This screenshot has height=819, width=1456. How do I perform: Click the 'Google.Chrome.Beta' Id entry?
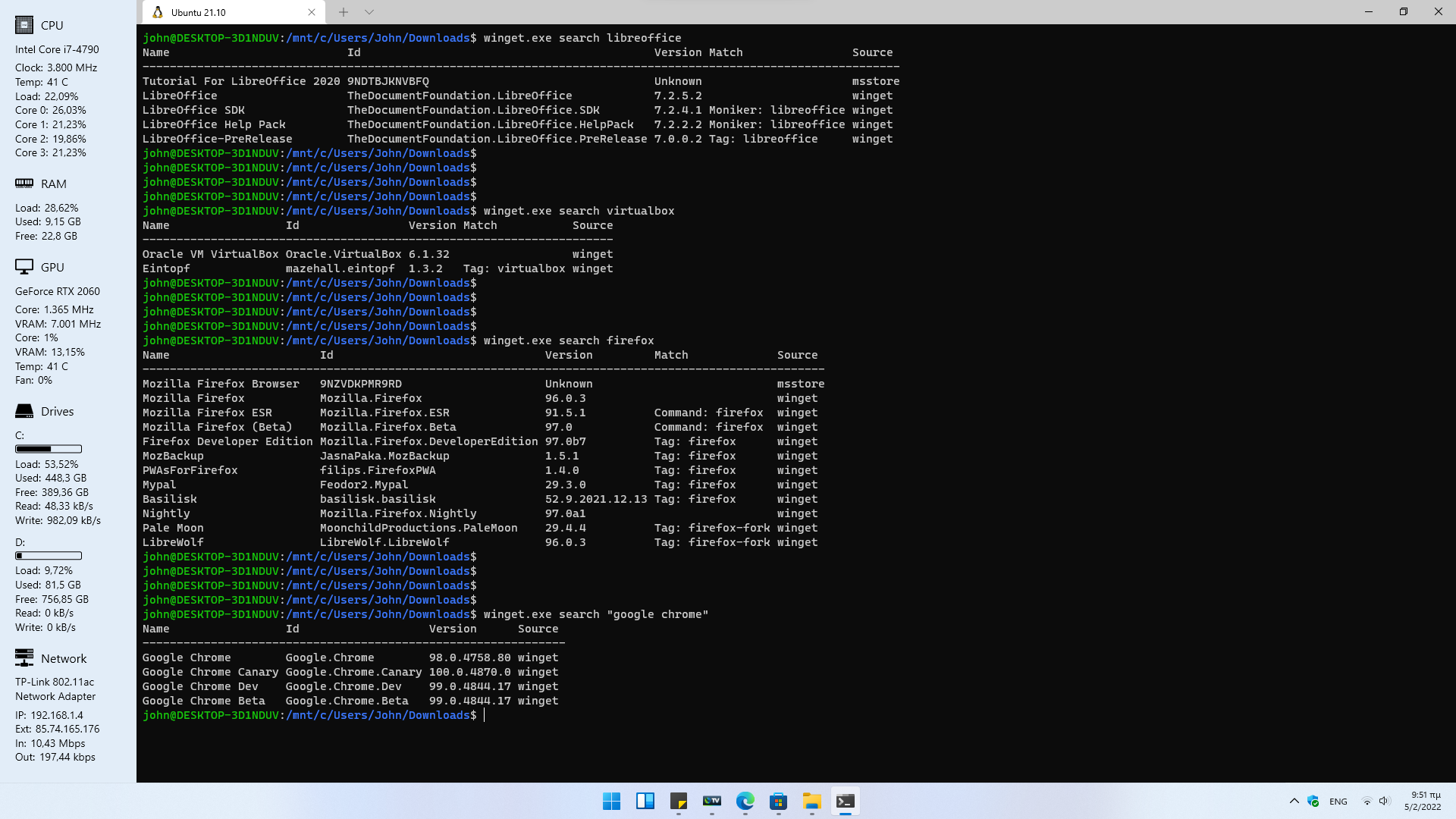(x=347, y=701)
